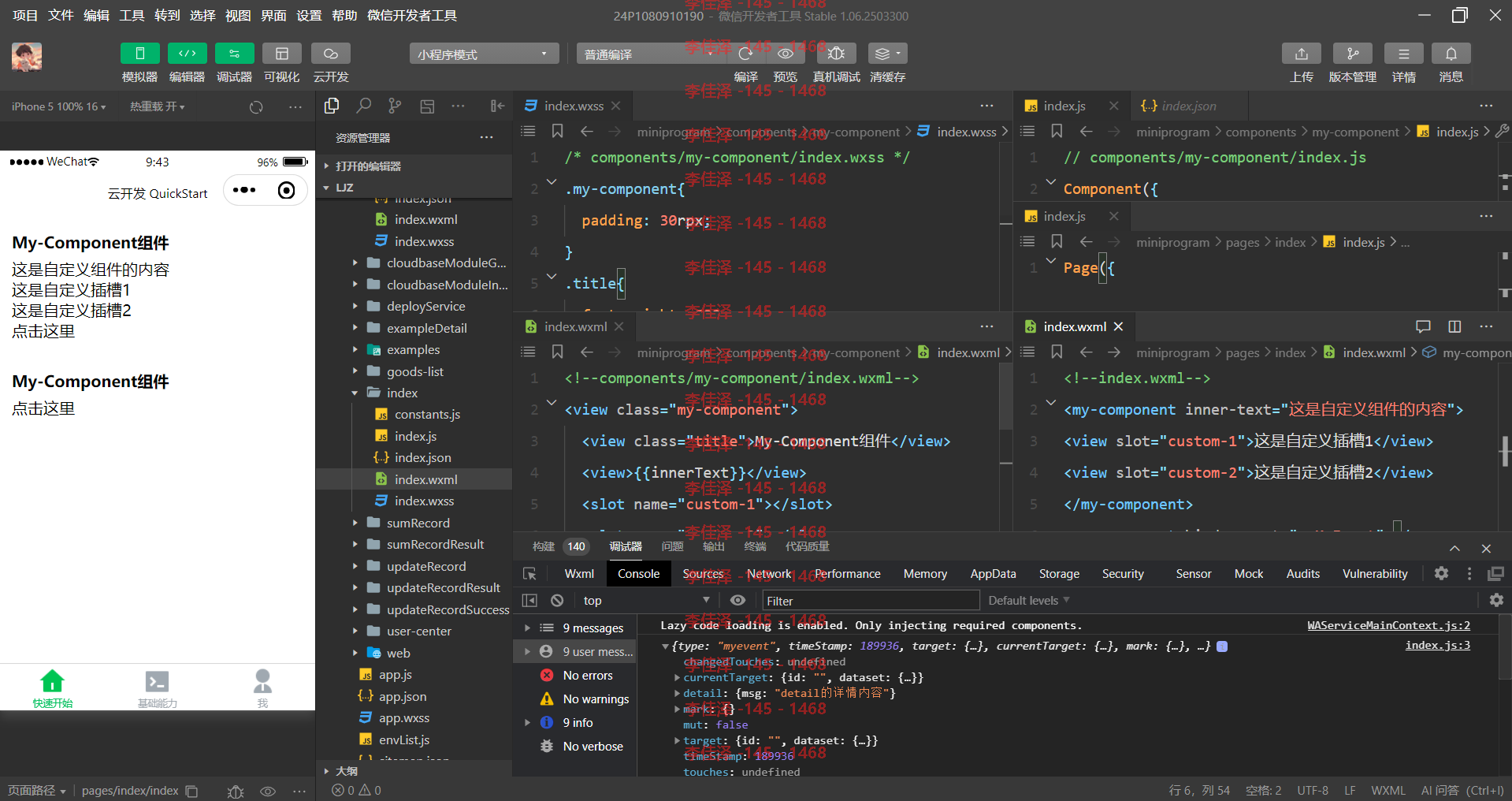Open the Help menu
This screenshot has height=801, width=1512.
point(344,15)
